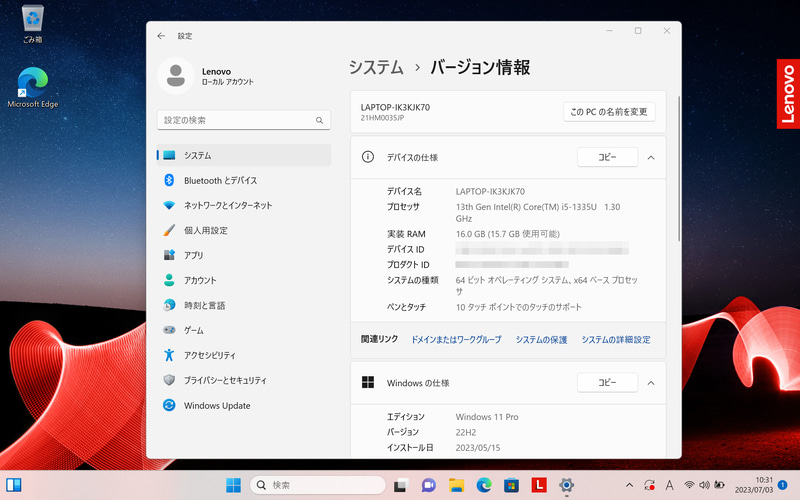Open ネットワークとインターネット settings
This screenshot has height=500, width=800.
244,205
